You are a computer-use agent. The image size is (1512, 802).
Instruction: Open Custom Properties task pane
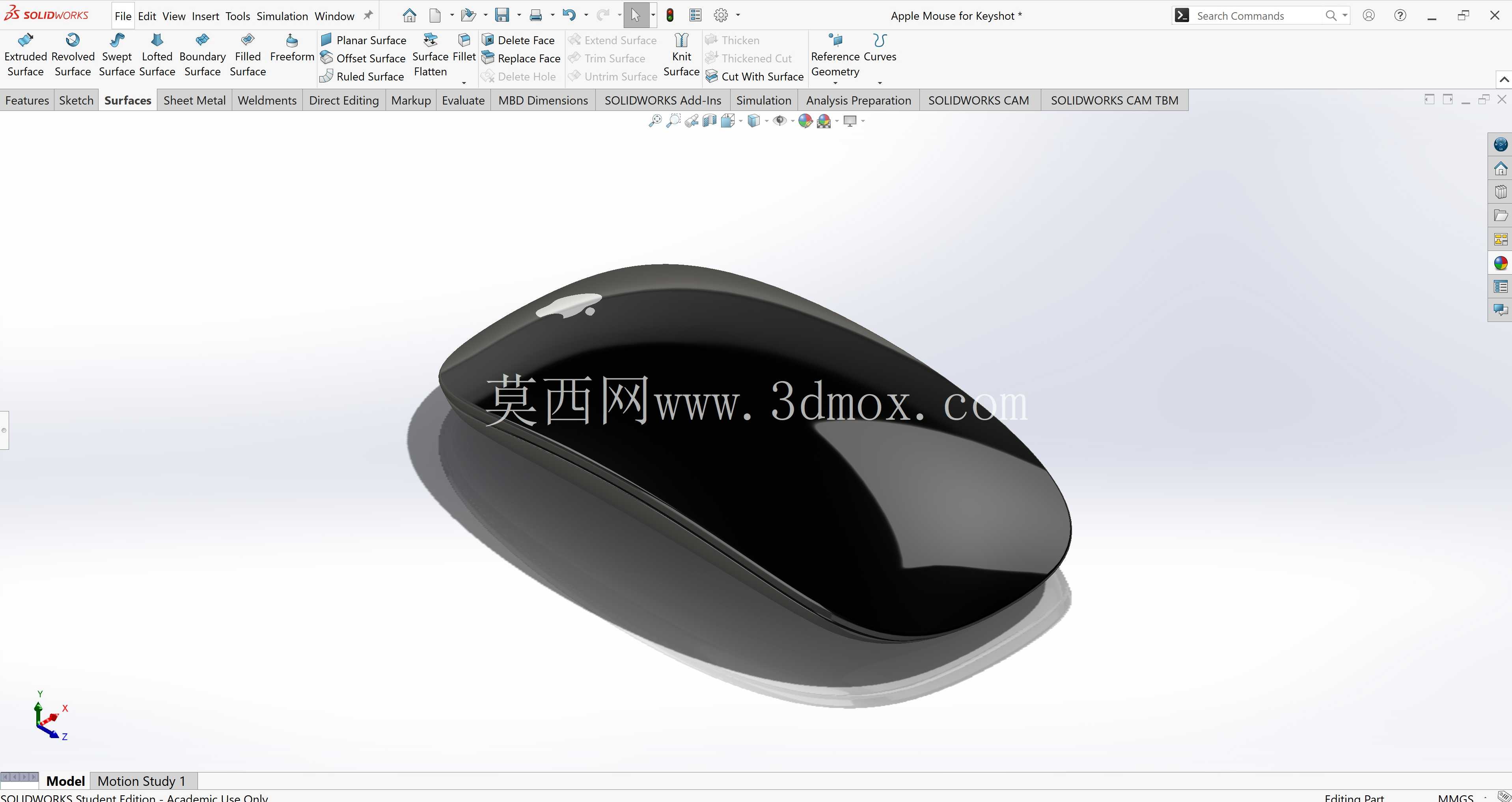(1500, 286)
